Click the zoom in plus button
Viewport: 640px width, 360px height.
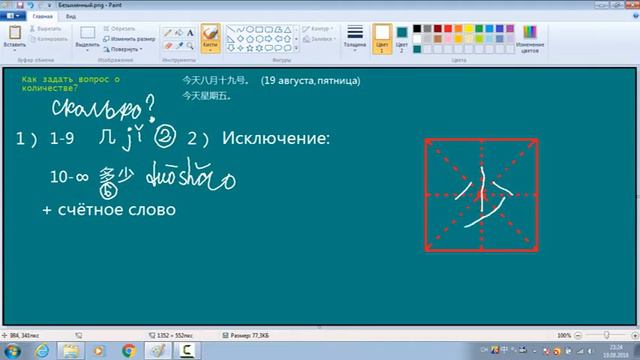[x=635, y=336]
